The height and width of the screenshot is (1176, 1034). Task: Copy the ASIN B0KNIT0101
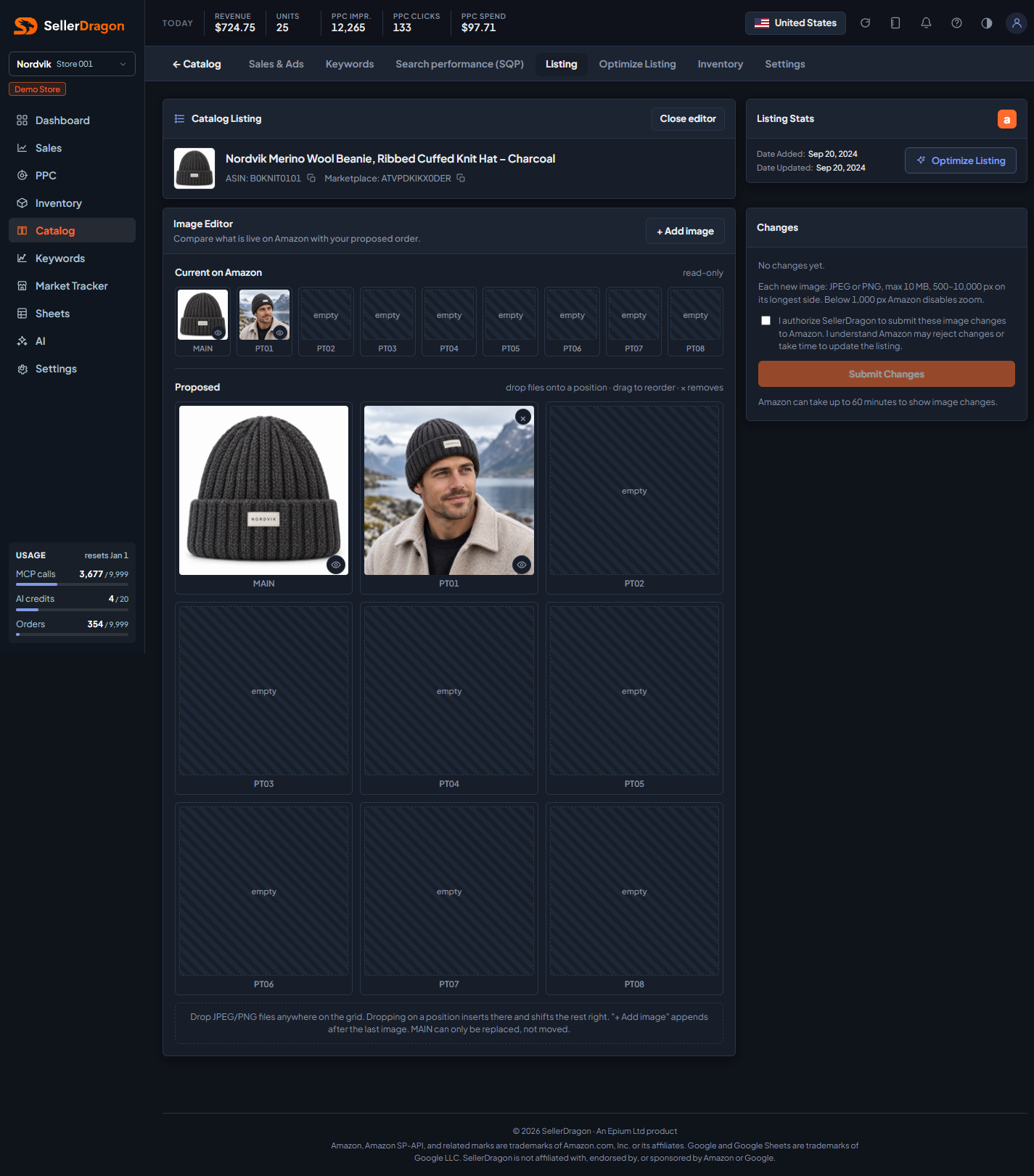click(x=311, y=179)
